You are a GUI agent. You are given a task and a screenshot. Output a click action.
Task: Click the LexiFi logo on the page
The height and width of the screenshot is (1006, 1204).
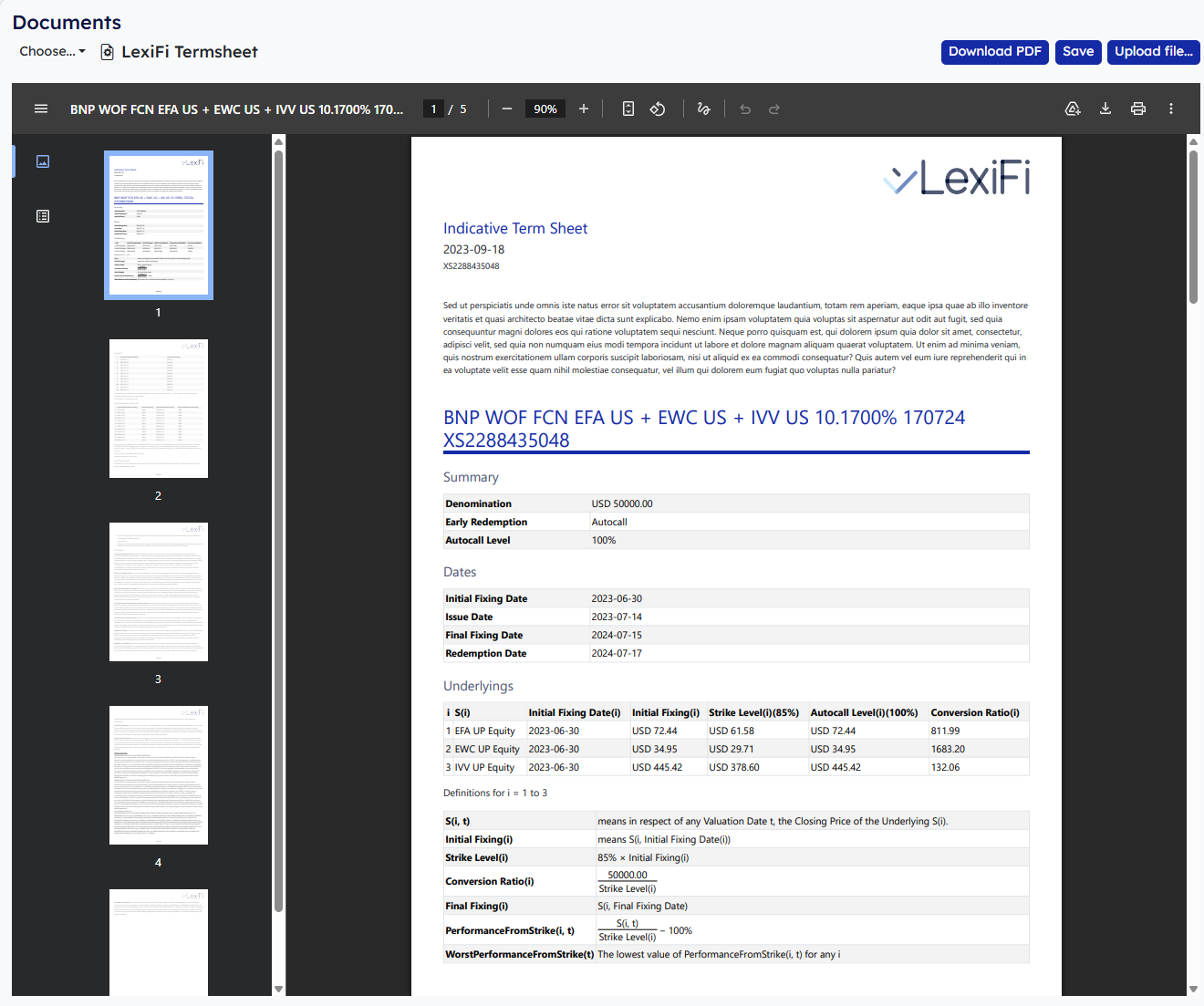[957, 177]
